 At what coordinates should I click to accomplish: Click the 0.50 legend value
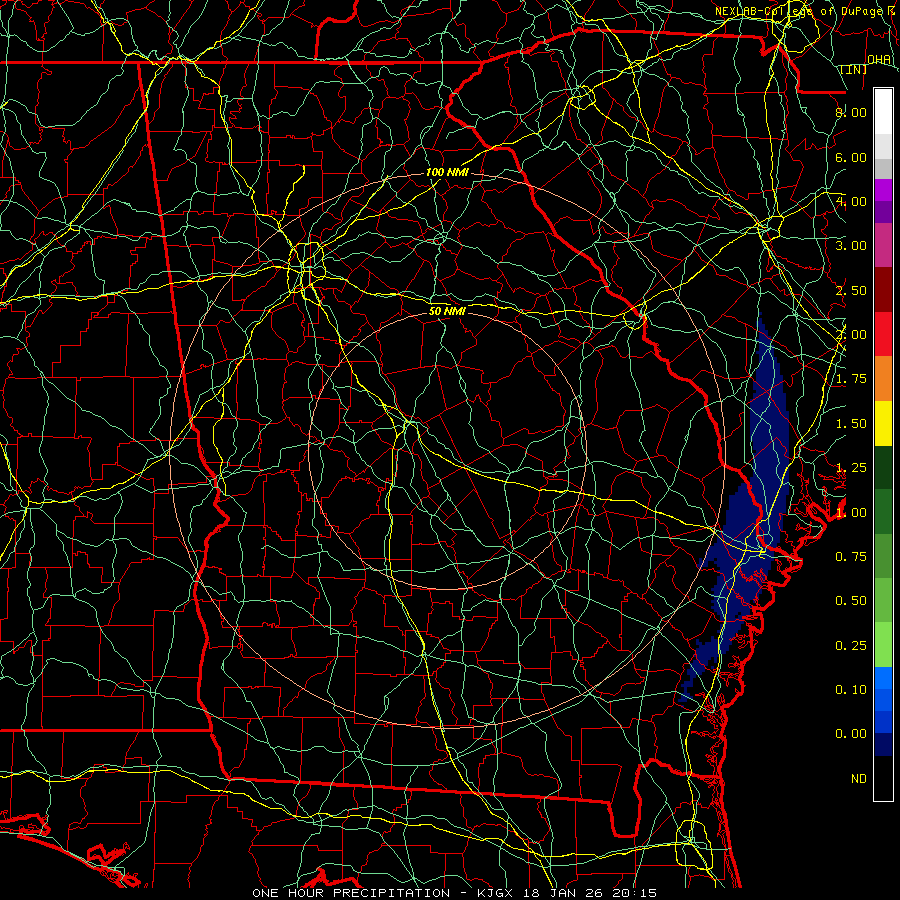coord(851,601)
